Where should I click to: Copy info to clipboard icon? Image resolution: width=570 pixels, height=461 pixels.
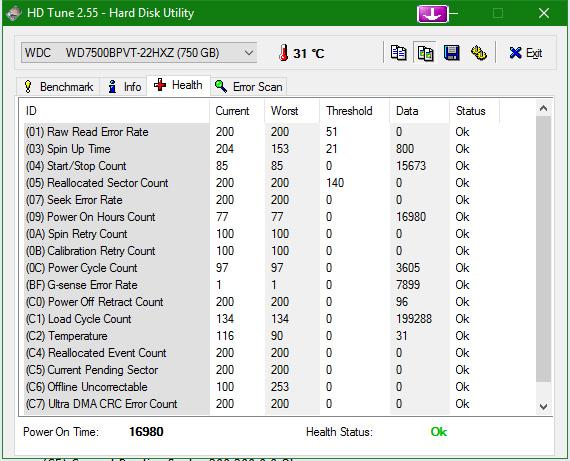click(398, 53)
